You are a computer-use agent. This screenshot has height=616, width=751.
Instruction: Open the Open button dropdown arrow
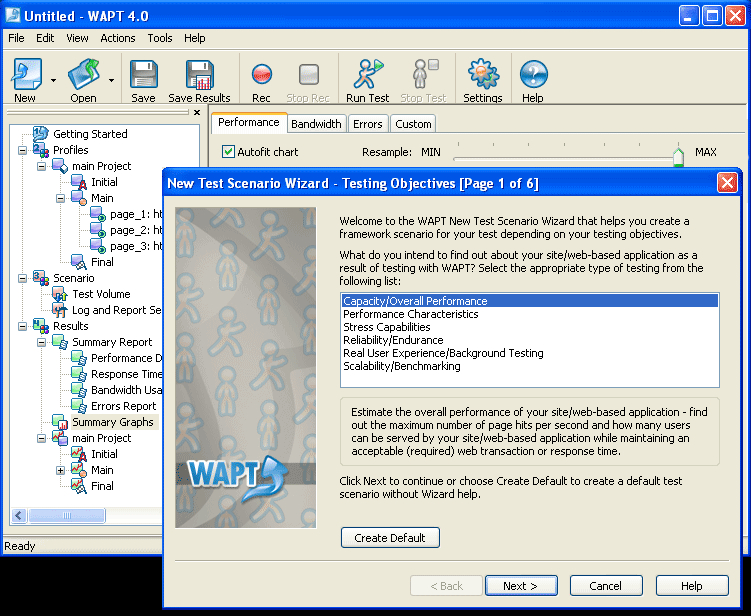click(x=111, y=80)
